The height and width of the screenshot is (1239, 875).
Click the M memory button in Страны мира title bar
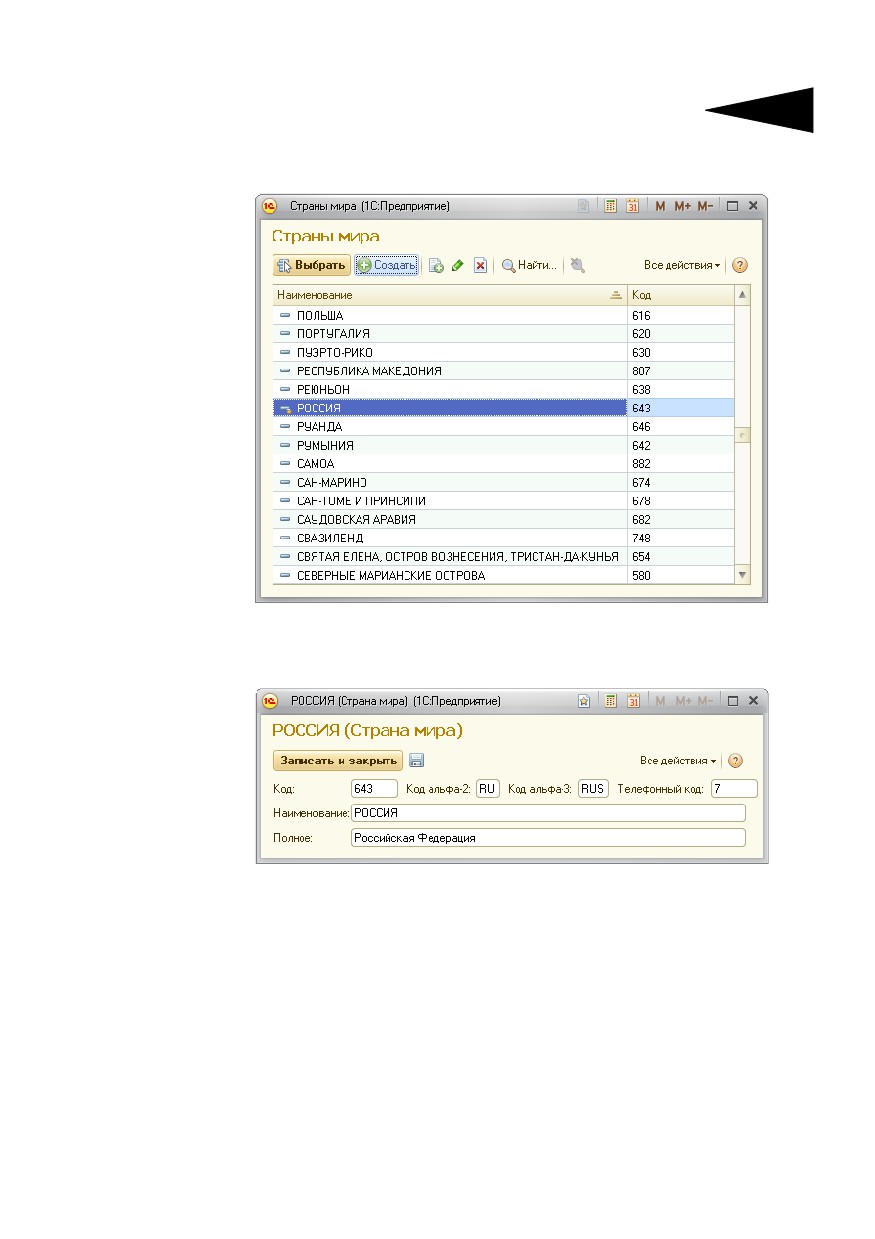point(660,206)
